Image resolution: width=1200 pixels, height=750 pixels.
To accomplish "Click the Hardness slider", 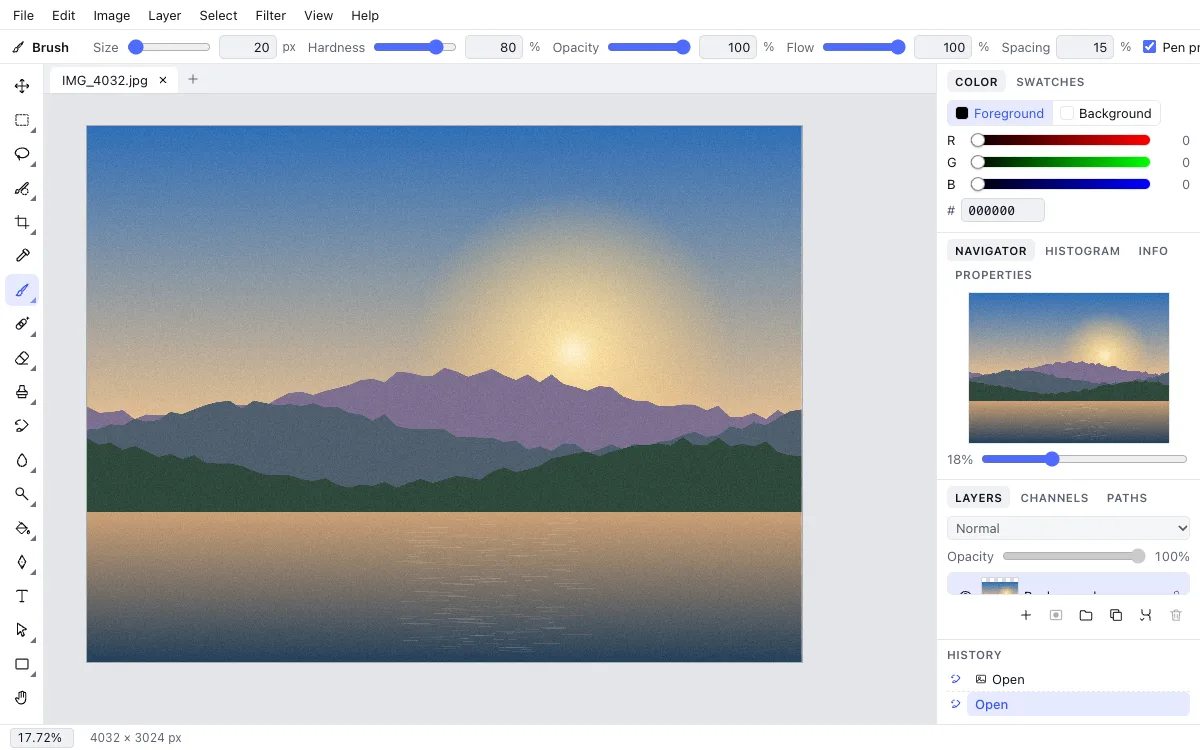I will click(x=414, y=47).
